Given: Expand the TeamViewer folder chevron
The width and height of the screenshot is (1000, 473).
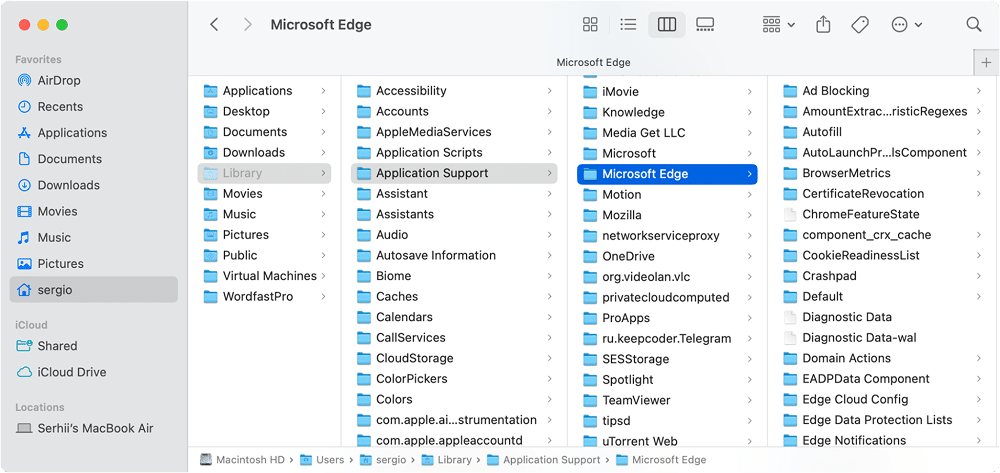Looking at the screenshot, I should click(749, 400).
